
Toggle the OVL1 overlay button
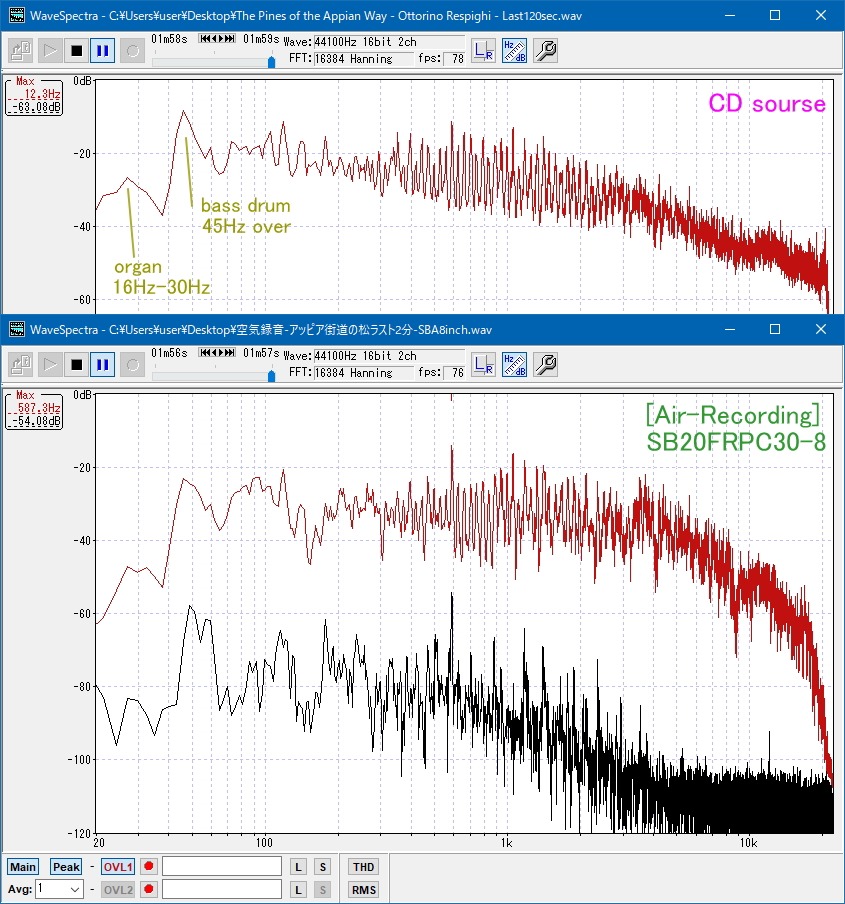(x=118, y=867)
